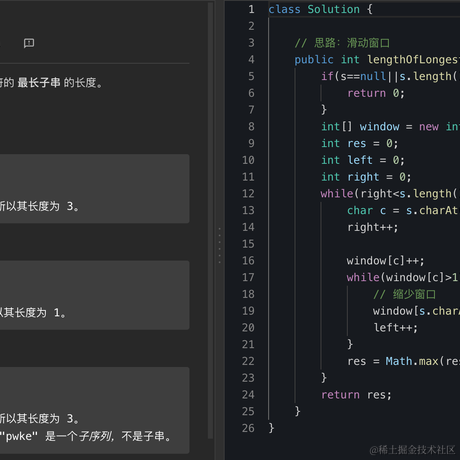Viewport: 460px width, 460px height.
Task: Click 'left++;' on line 20
Action: pos(395,328)
